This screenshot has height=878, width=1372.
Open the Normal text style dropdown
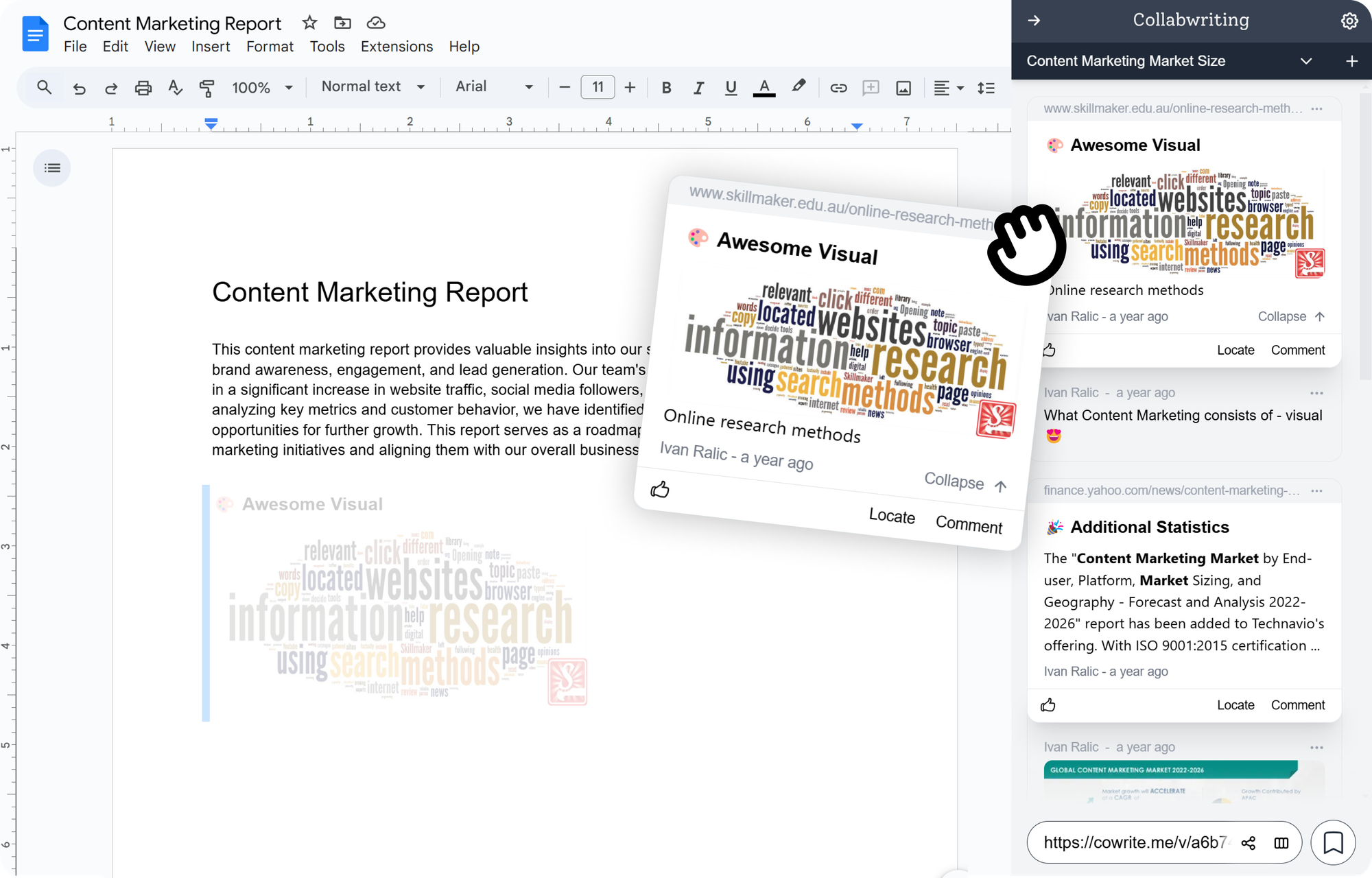click(x=373, y=87)
